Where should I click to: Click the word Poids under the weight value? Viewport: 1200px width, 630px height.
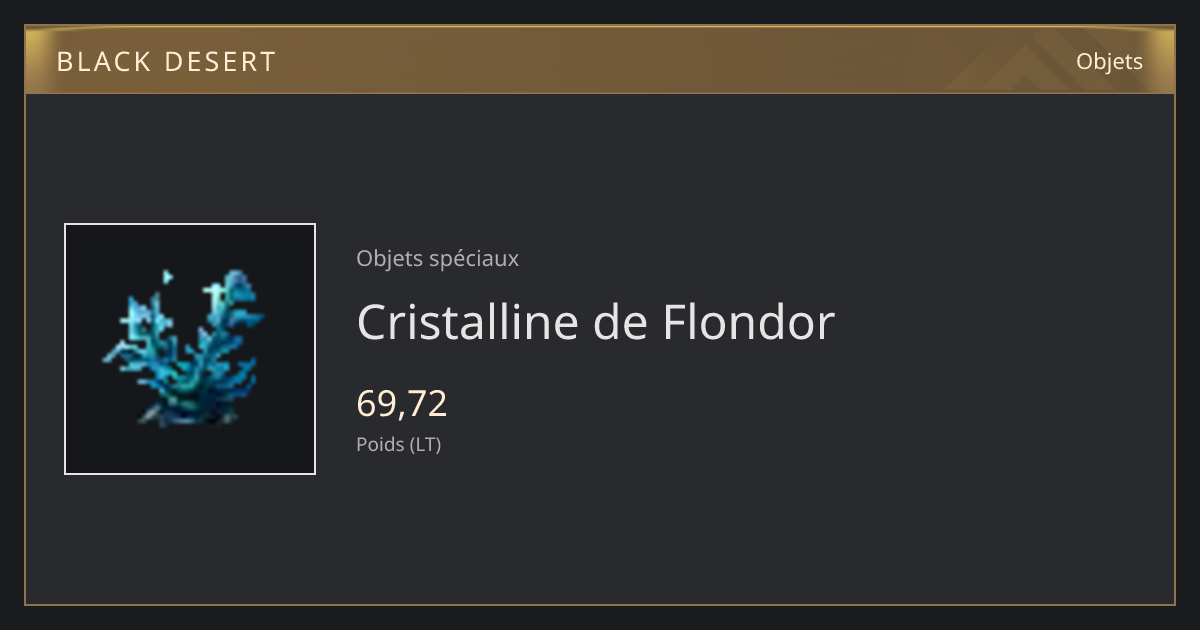tap(380, 444)
